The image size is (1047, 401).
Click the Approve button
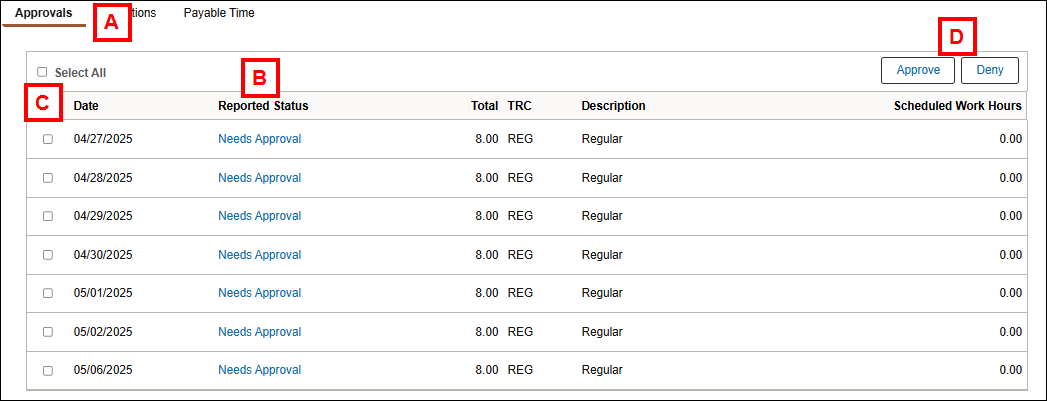(918, 70)
